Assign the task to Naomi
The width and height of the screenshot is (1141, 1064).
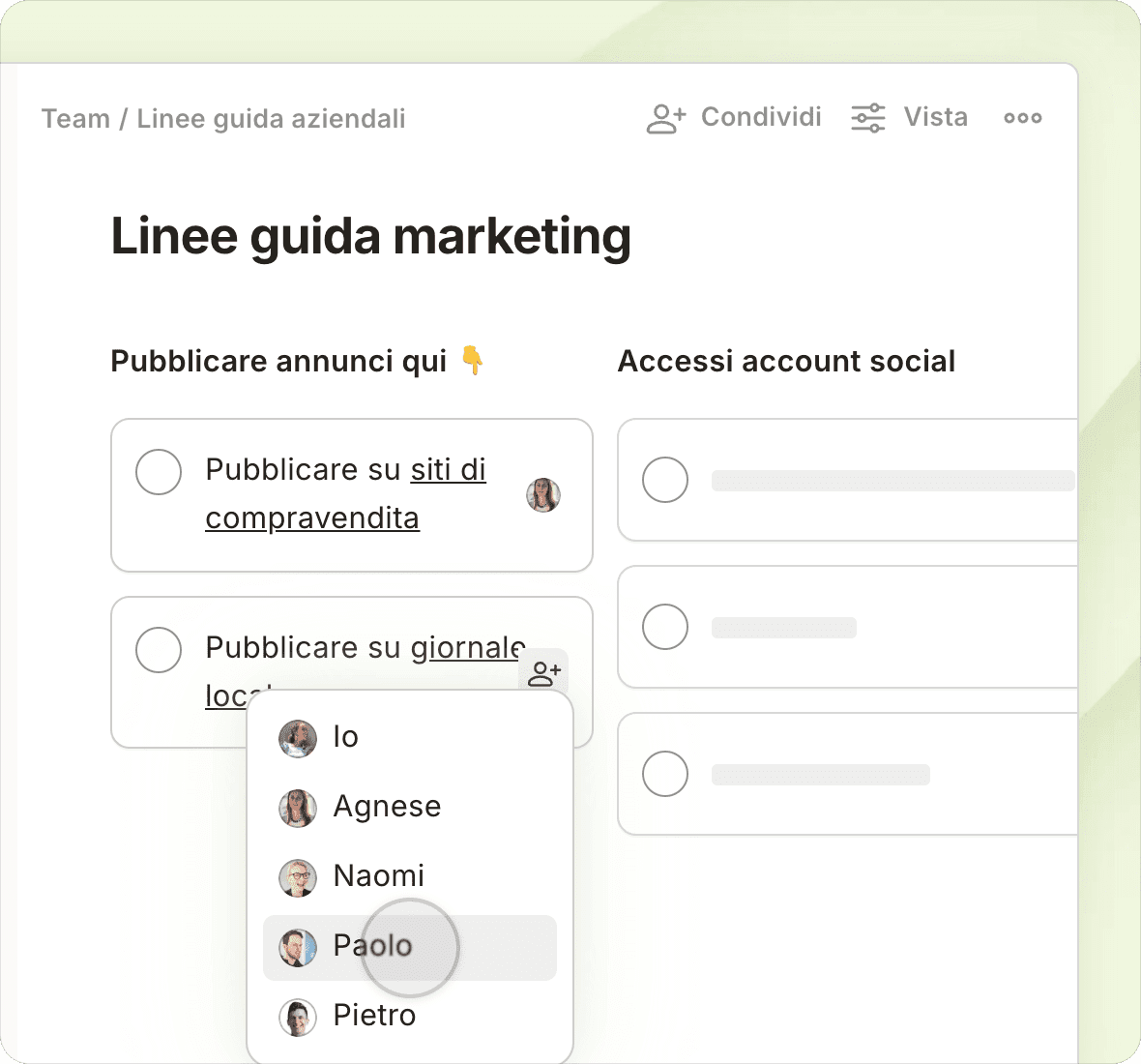pyautogui.click(x=378, y=876)
